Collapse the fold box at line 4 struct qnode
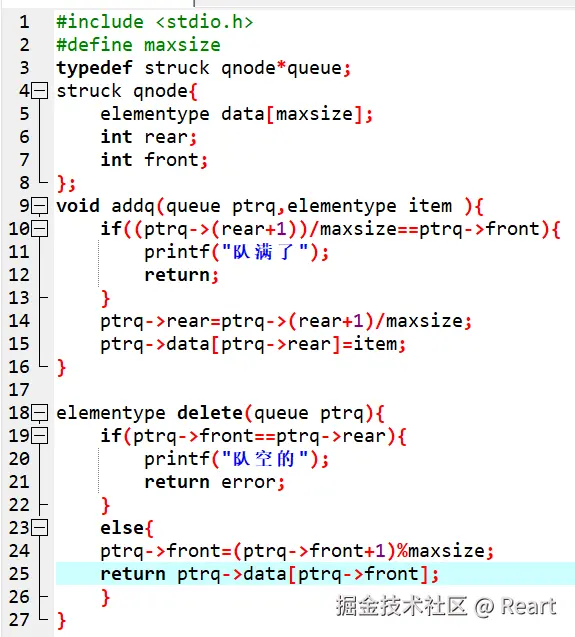 pyautogui.click(x=40, y=91)
